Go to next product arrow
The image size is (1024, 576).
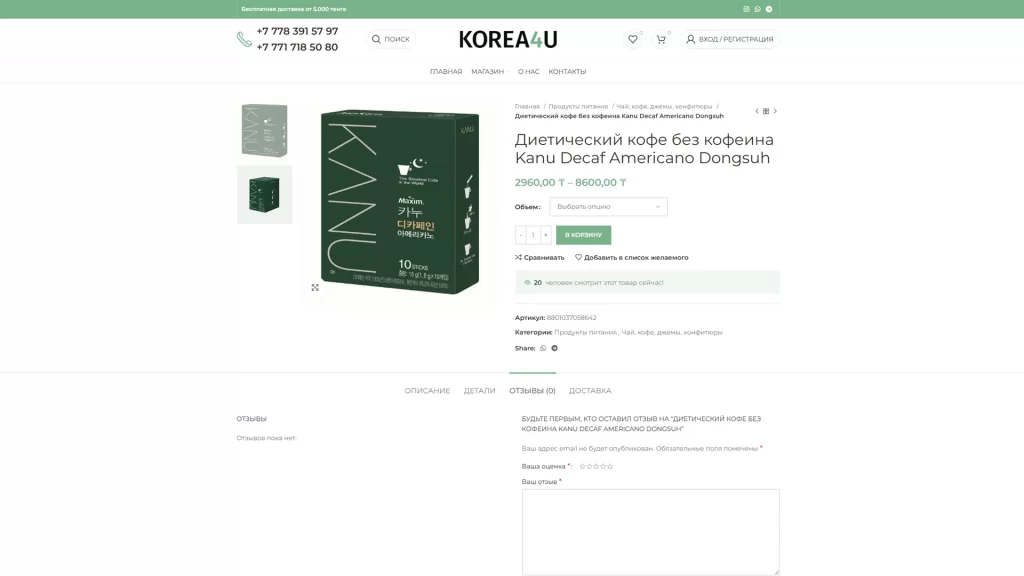(x=775, y=111)
